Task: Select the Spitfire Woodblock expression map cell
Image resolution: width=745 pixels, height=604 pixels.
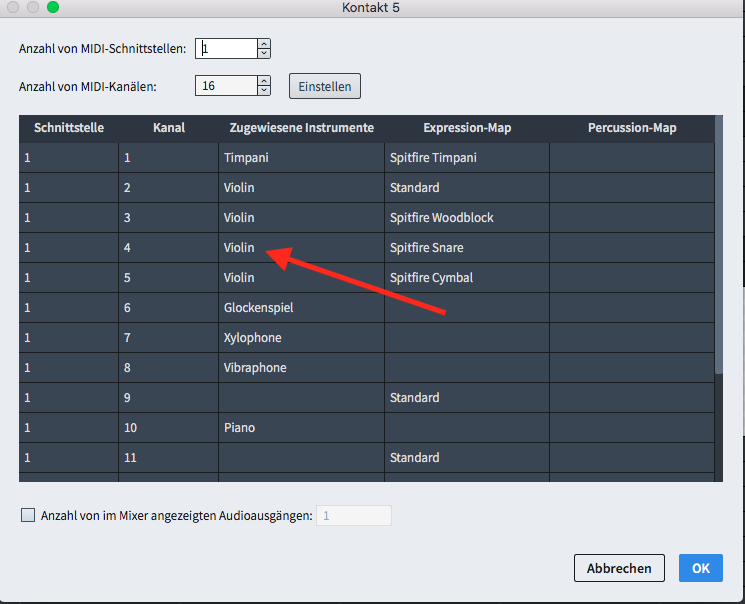Action: [467, 218]
